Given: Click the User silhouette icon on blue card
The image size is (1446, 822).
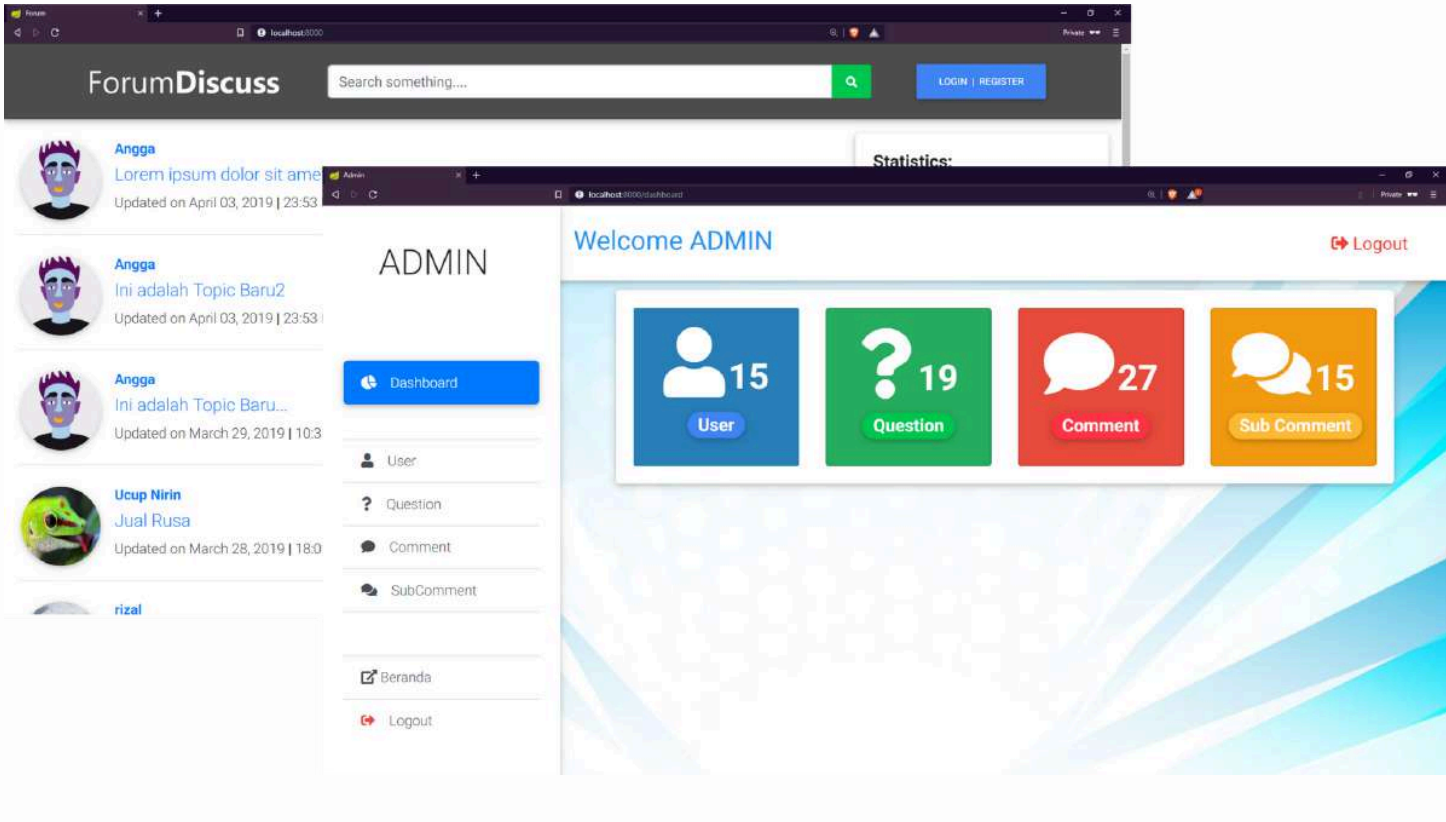Looking at the screenshot, I should coord(693,366).
